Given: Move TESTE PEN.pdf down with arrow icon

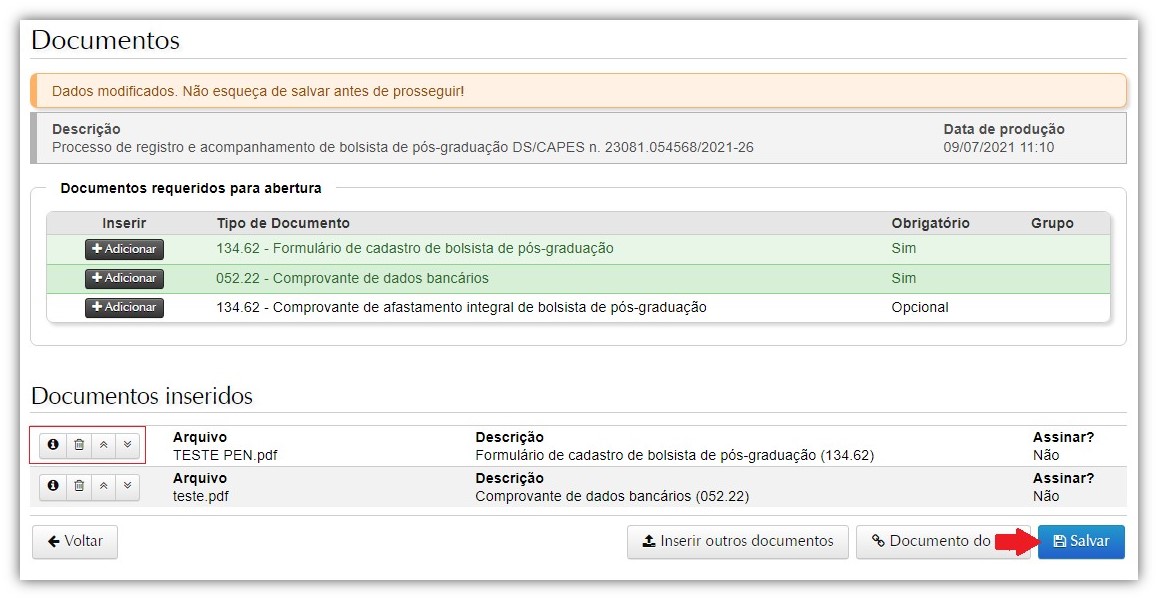Looking at the screenshot, I should [x=127, y=444].
